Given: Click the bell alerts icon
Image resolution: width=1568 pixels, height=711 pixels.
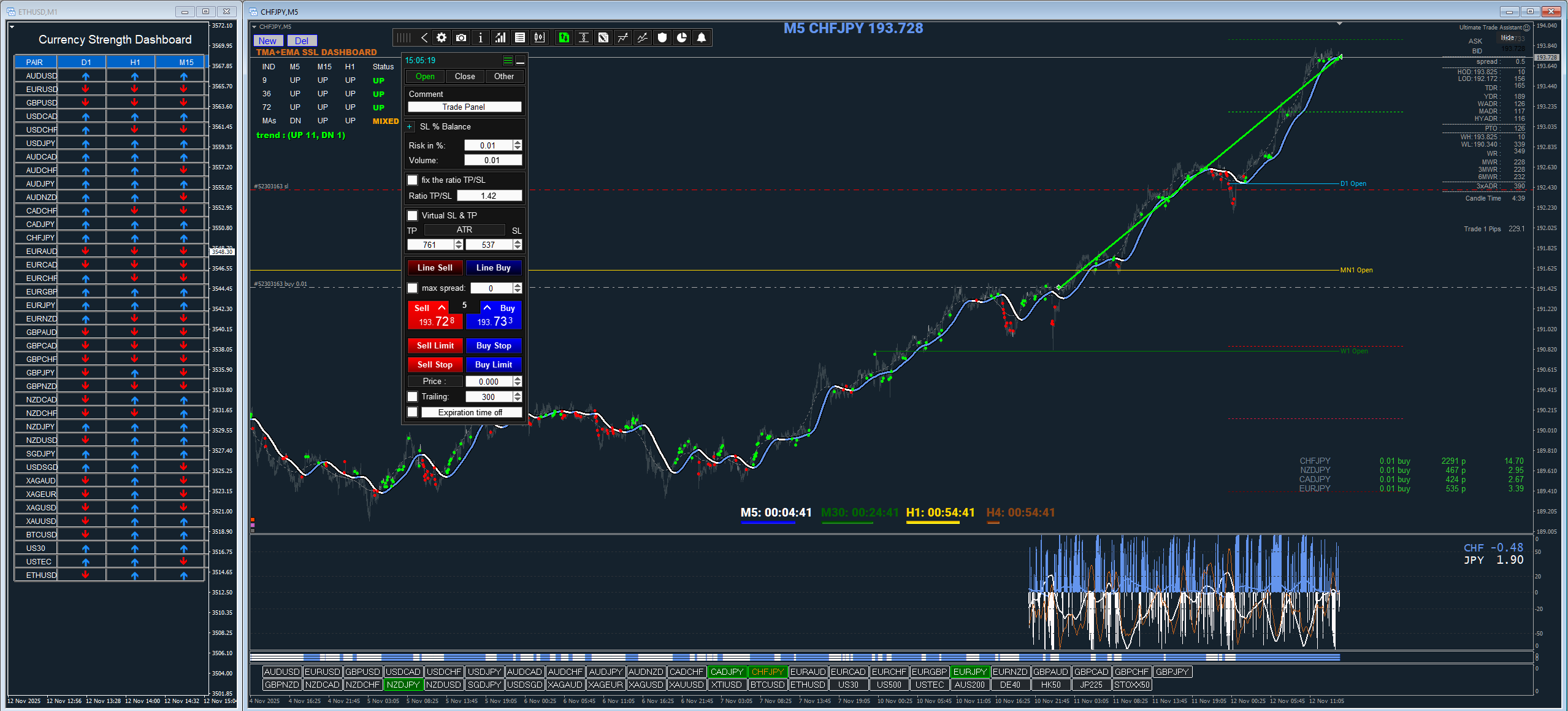Looking at the screenshot, I should tap(702, 38).
